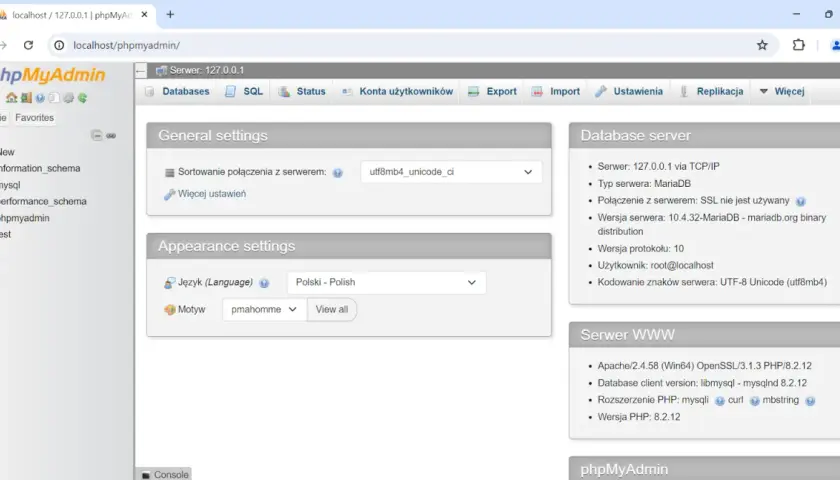This screenshot has height=480, width=840.
Task: Click the Serwer WWW panel header
Action: tap(705, 335)
